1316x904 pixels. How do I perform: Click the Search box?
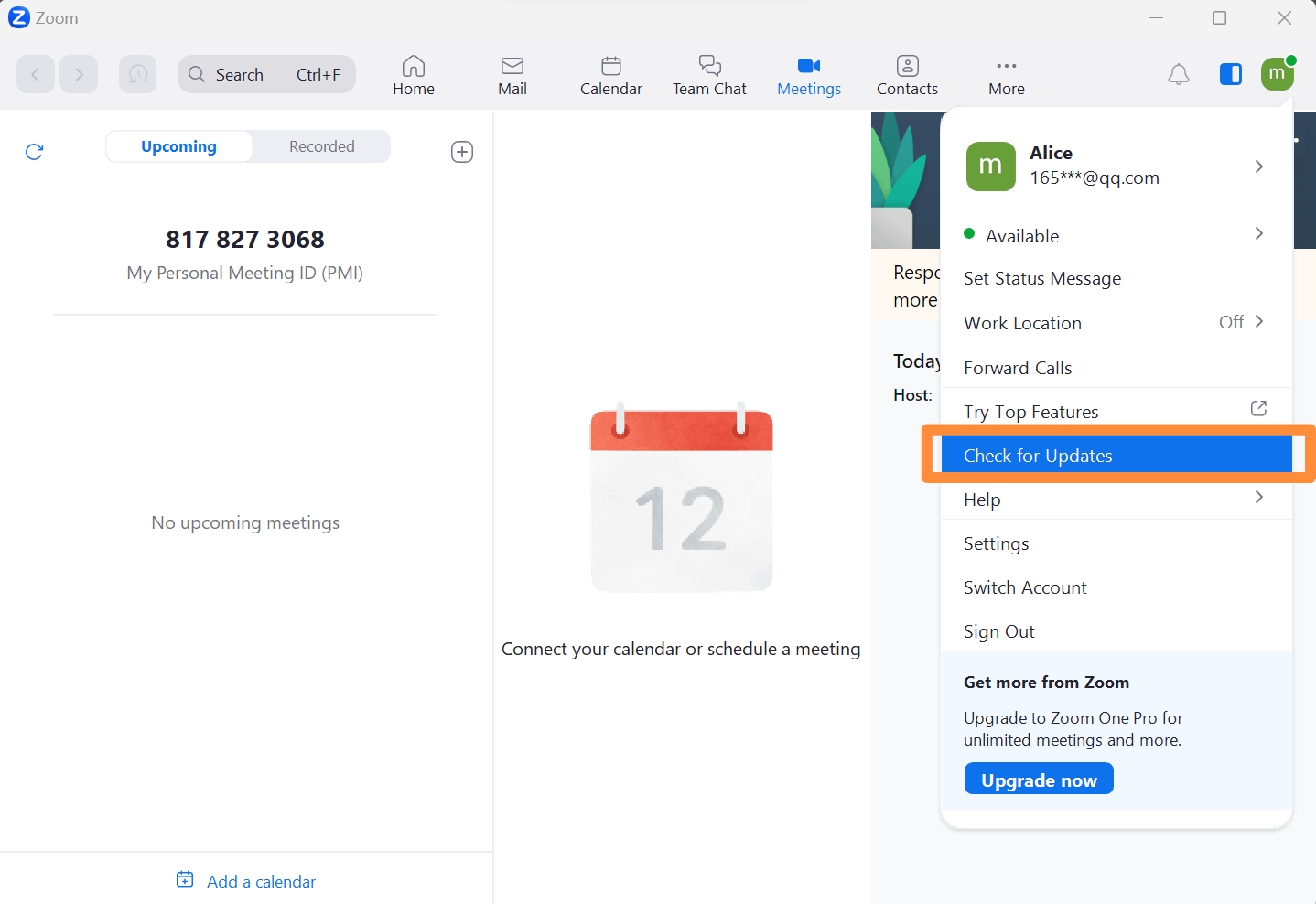266,74
